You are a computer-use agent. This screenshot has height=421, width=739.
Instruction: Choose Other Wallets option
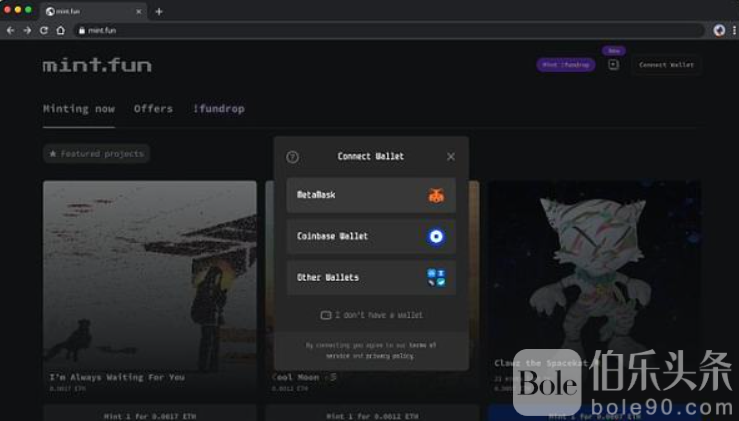click(371, 278)
